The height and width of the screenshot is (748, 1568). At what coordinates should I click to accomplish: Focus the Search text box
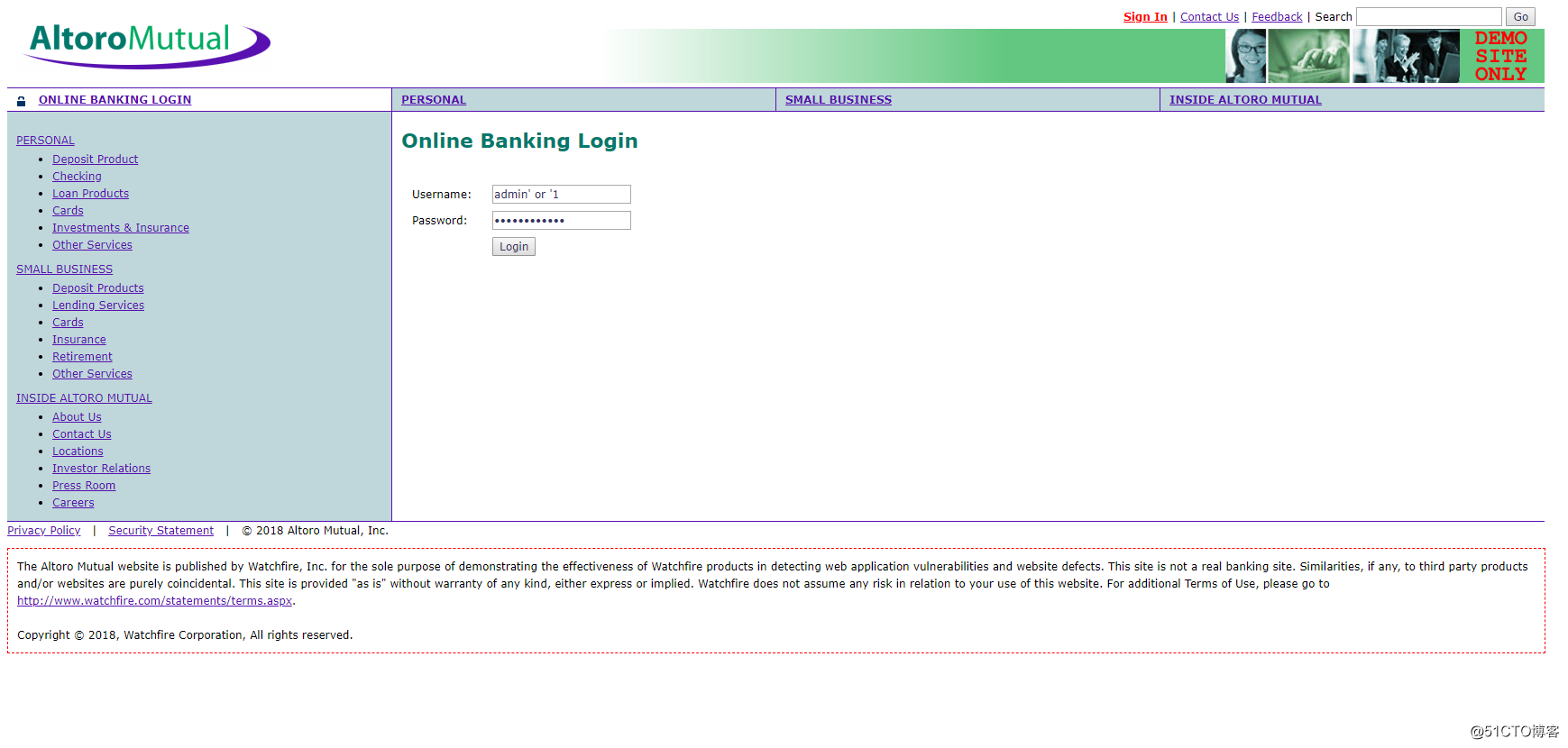point(1429,17)
